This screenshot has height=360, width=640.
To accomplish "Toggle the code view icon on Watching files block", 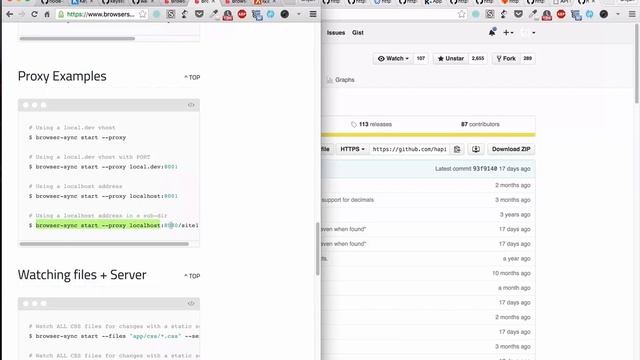I will pos(191,303).
